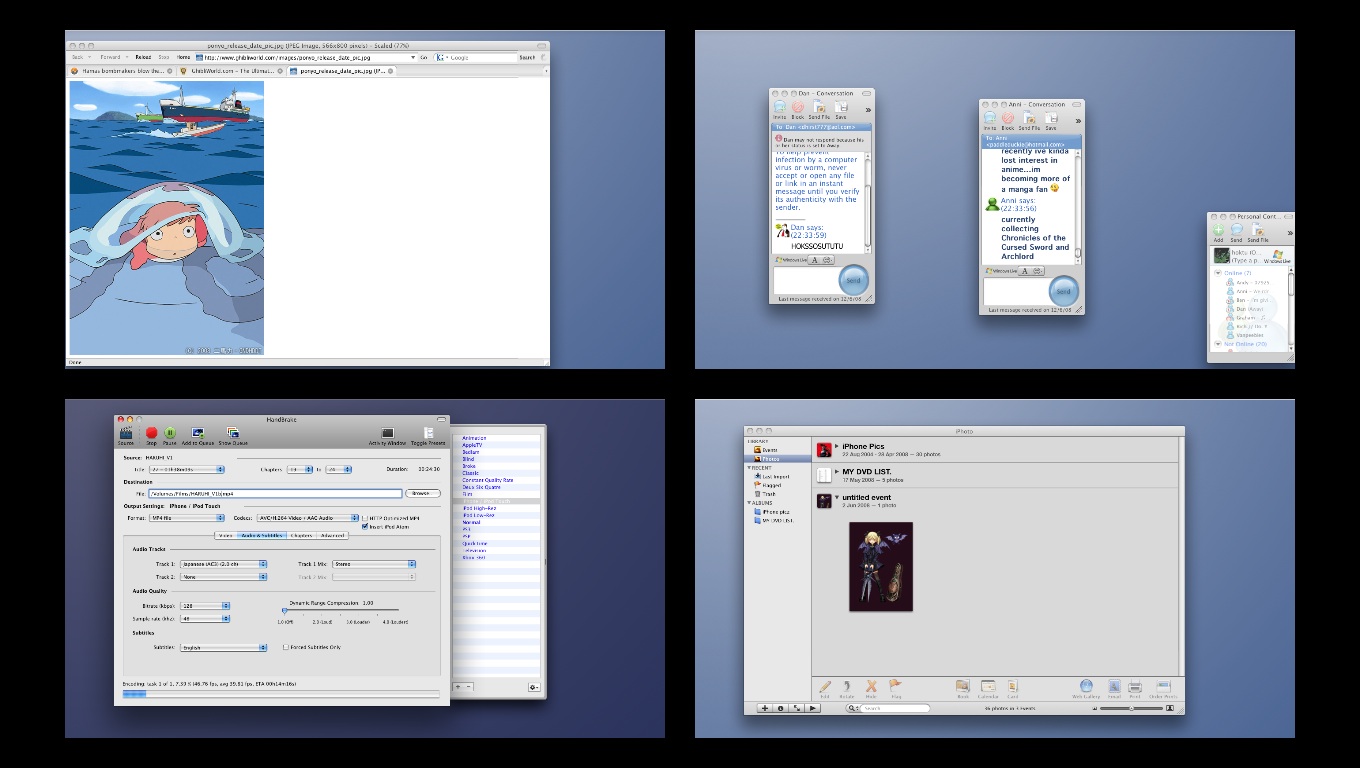Switch to the Chapters tab in HandBrake
The height and width of the screenshot is (768, 1360).
click(301, 536)
